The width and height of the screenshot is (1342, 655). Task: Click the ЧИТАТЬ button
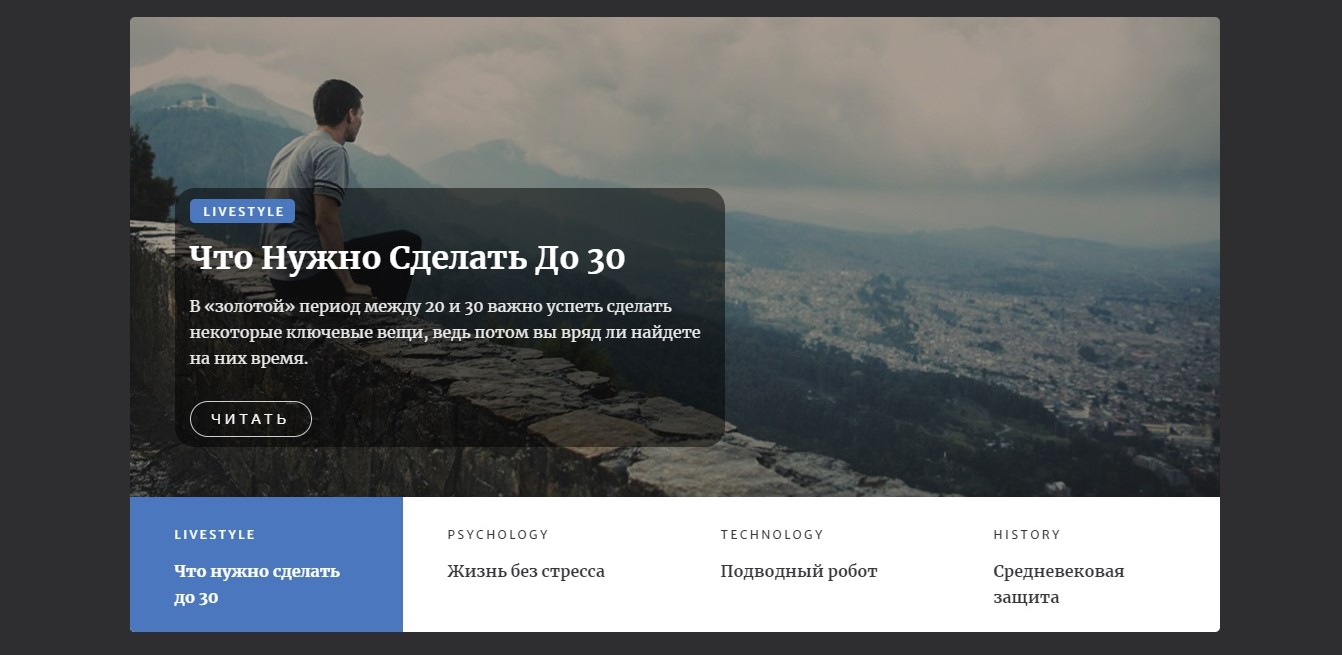pos(251,419)
